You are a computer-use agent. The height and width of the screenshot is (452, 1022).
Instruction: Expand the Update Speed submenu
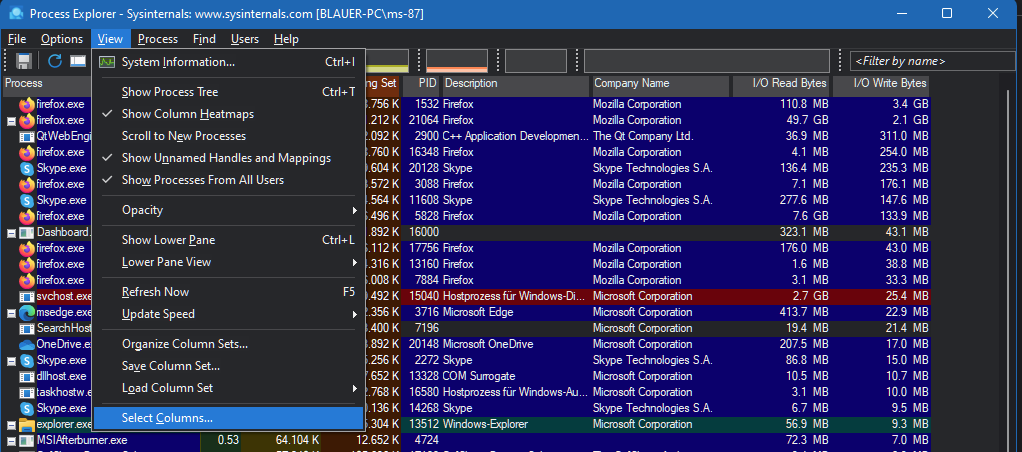tap(228, 314)
